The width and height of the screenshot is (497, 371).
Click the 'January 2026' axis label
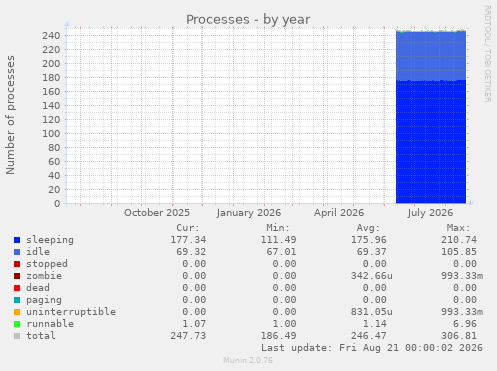pyautogui.click(x=249, y=213)
